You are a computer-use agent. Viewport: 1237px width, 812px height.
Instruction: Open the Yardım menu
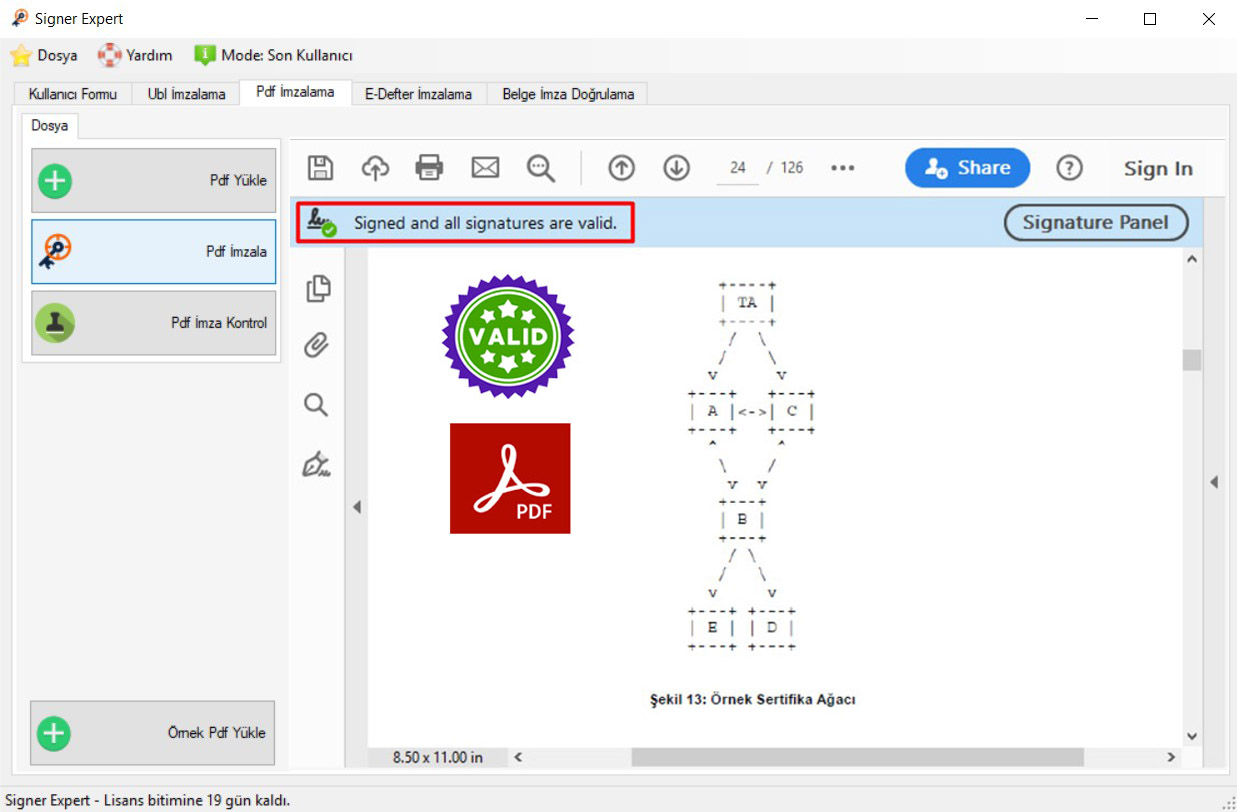click(136, 55)
